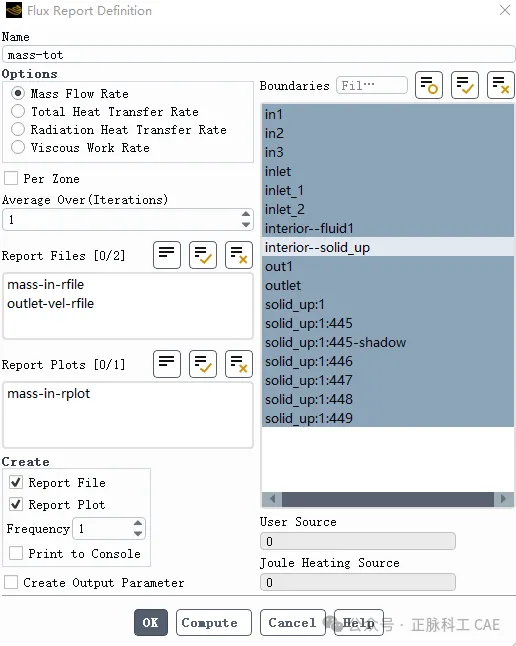Decrease Frequency value with the down arrow
The width and height of the screenshot is (516, 646).
(138, 534)
